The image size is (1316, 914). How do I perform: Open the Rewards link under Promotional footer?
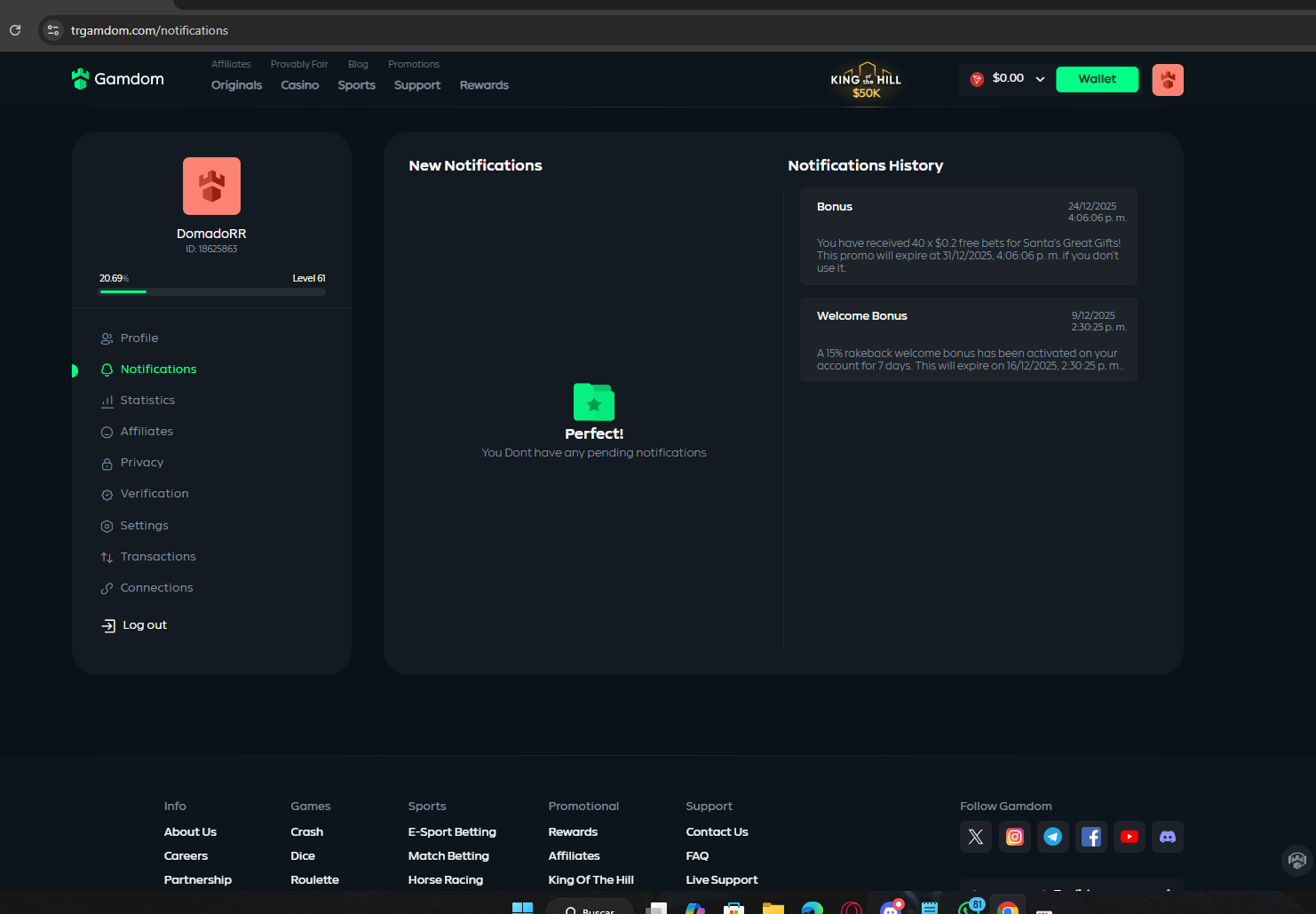(x=573, y=832)
